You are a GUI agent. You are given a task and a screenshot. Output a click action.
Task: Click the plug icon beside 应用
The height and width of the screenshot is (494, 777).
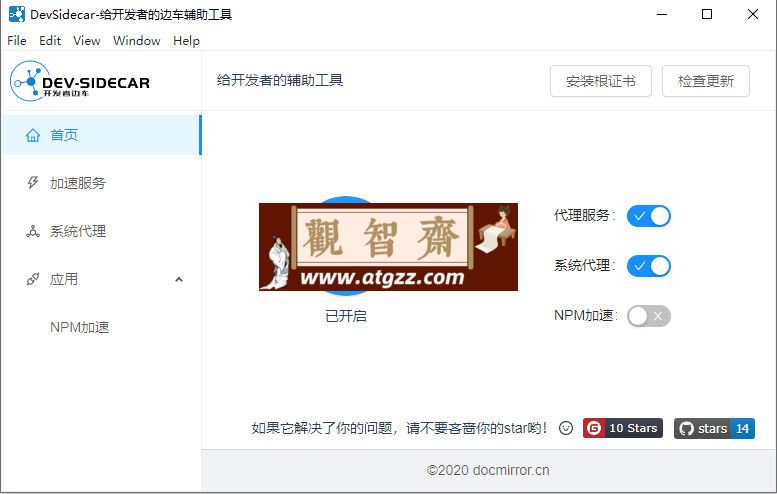[x=33, y=279]
